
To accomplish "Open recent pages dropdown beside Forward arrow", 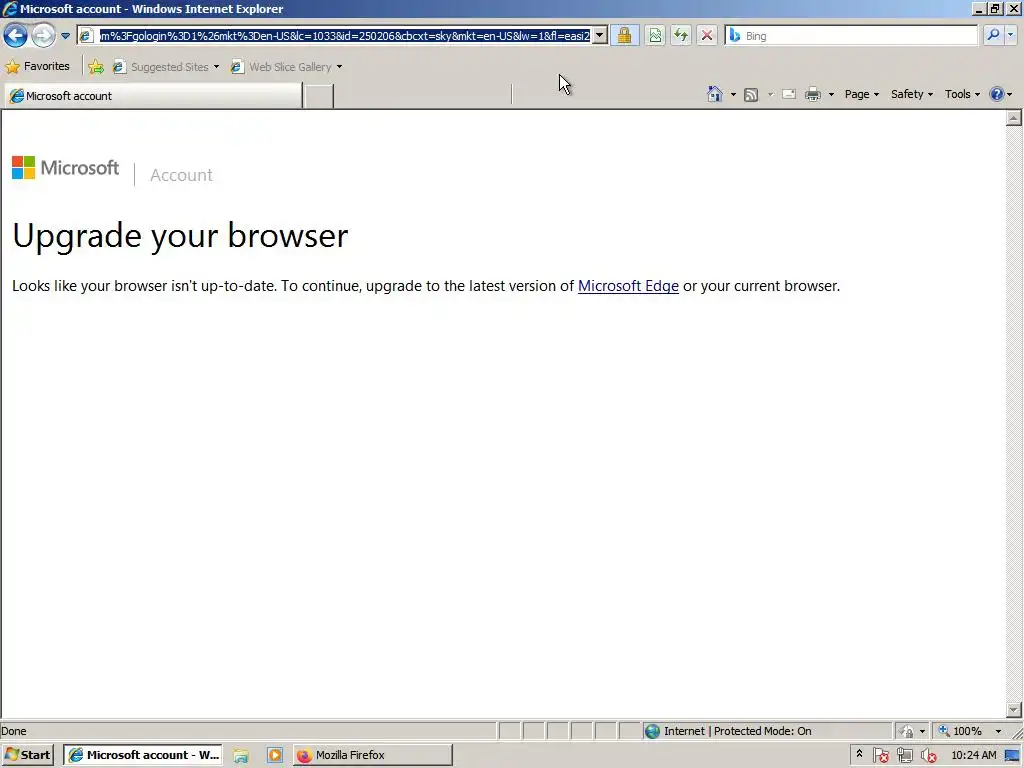I will pos(65,36).
